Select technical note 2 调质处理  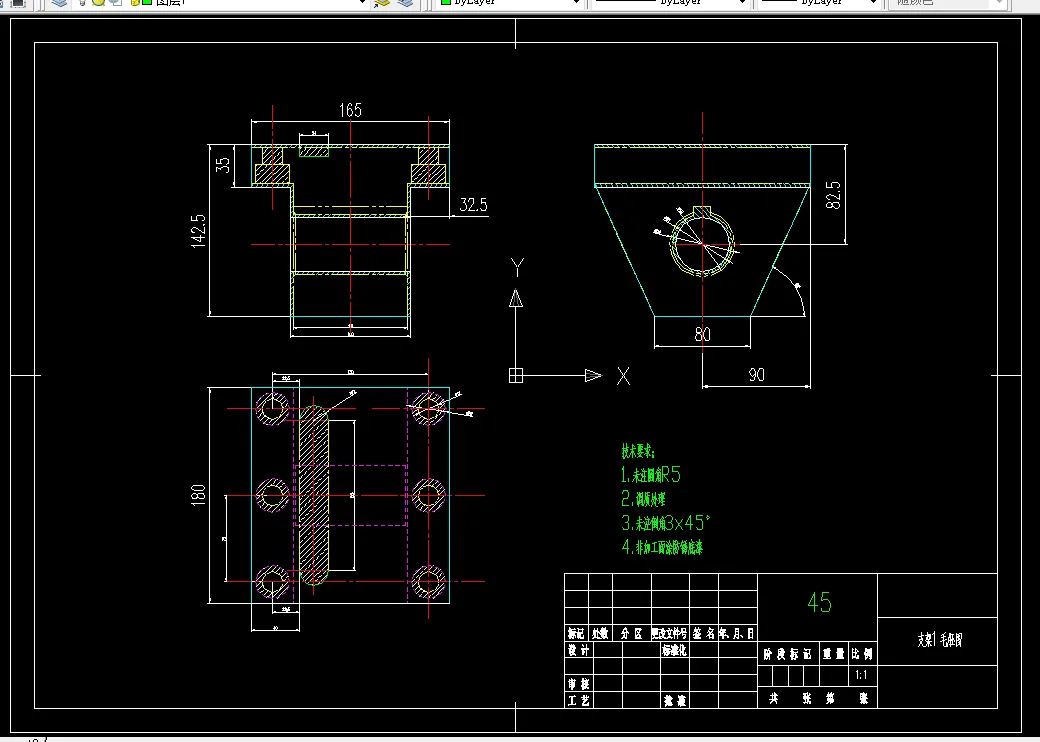pos(643,499)
